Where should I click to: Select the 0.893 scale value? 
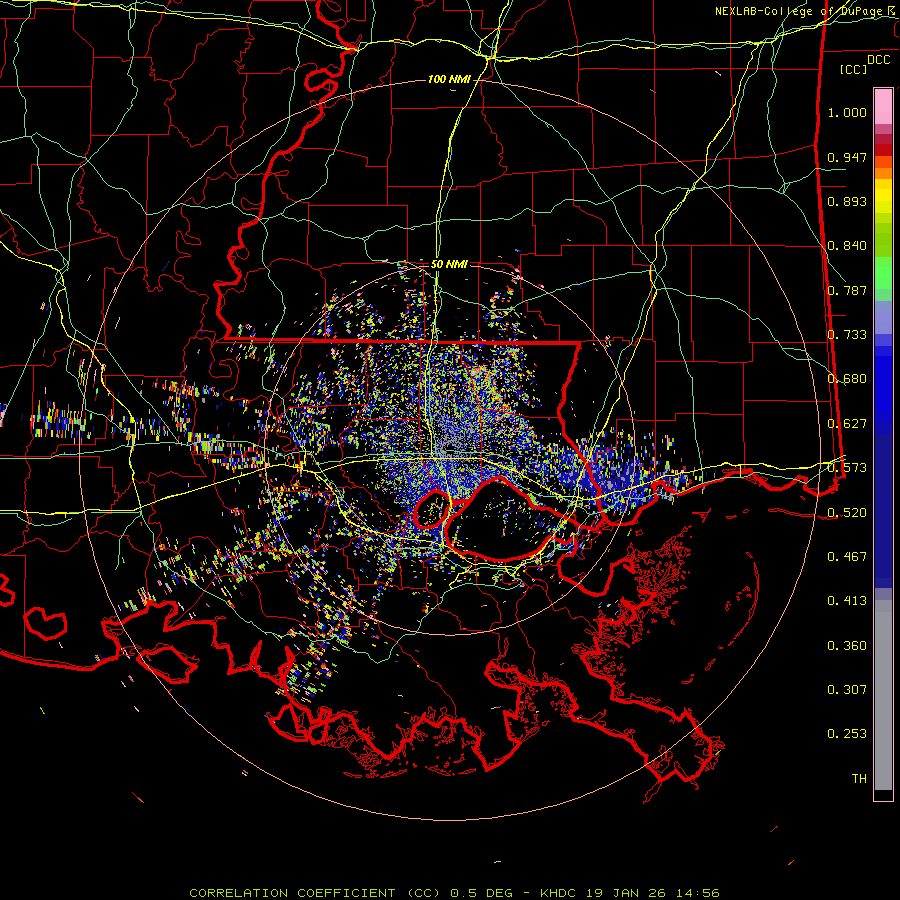click(x=847, y=201)
